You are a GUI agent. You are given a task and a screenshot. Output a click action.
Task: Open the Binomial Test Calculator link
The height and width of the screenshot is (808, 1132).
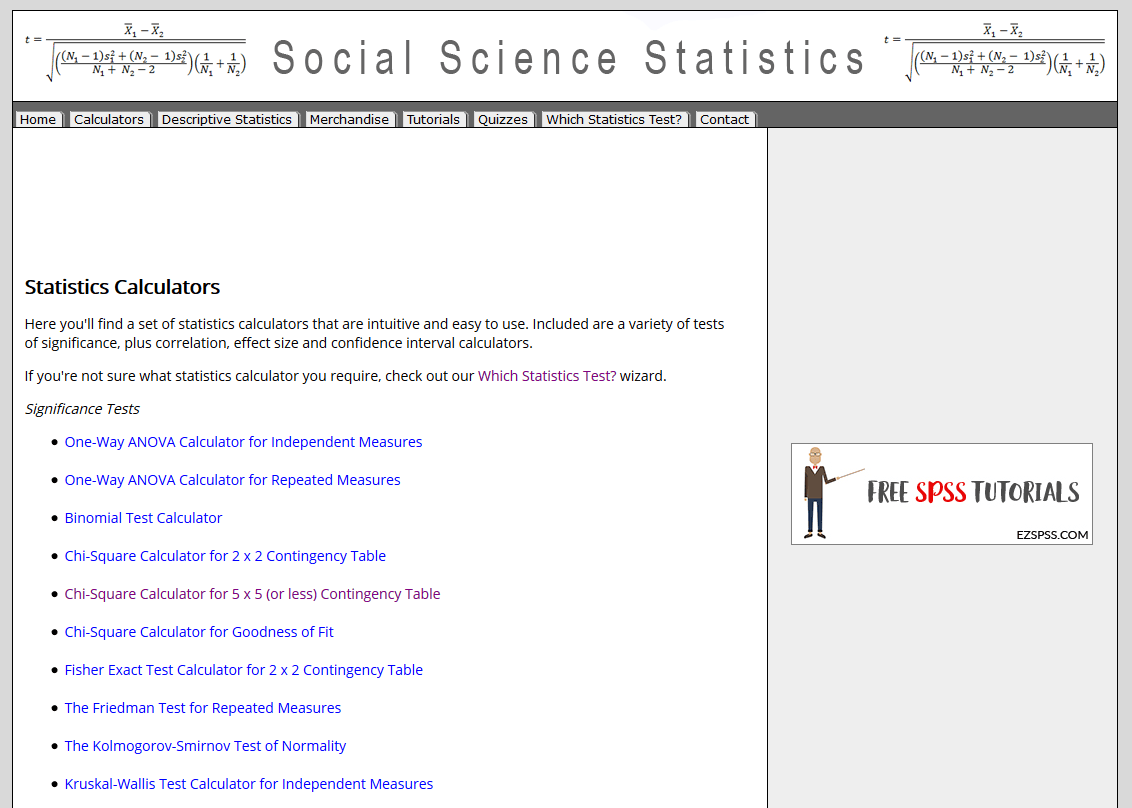143,518
